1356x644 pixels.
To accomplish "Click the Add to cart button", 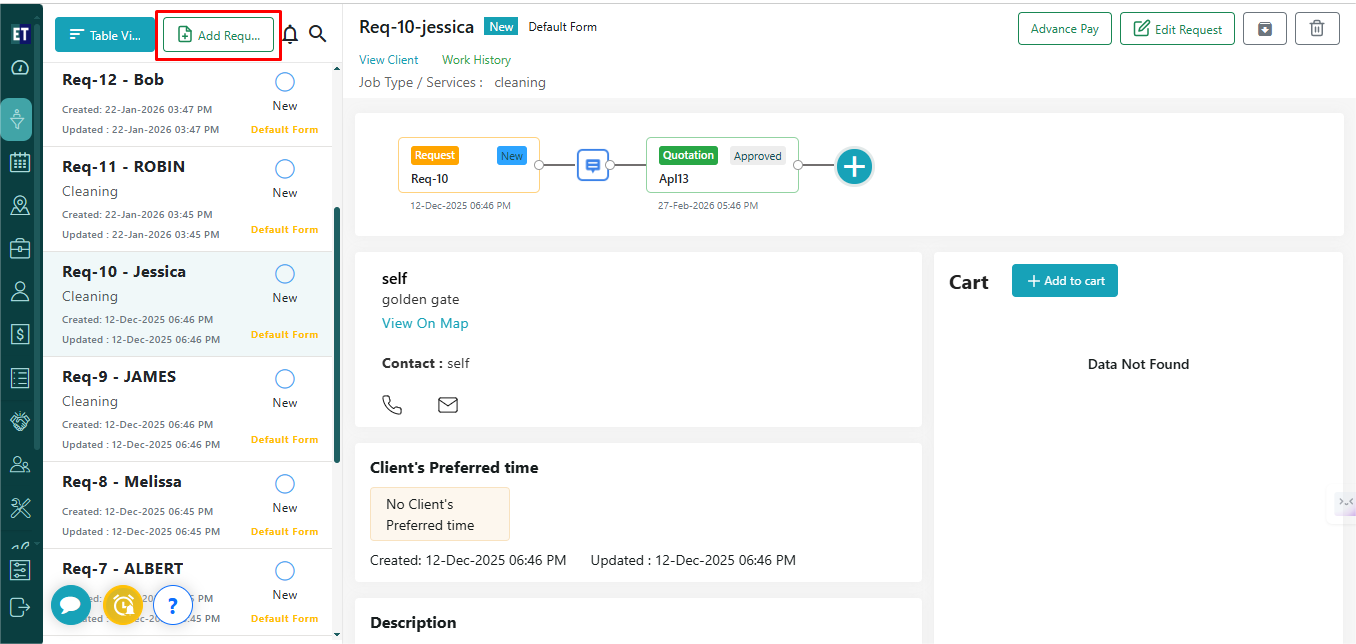I will pos(1064,281).
